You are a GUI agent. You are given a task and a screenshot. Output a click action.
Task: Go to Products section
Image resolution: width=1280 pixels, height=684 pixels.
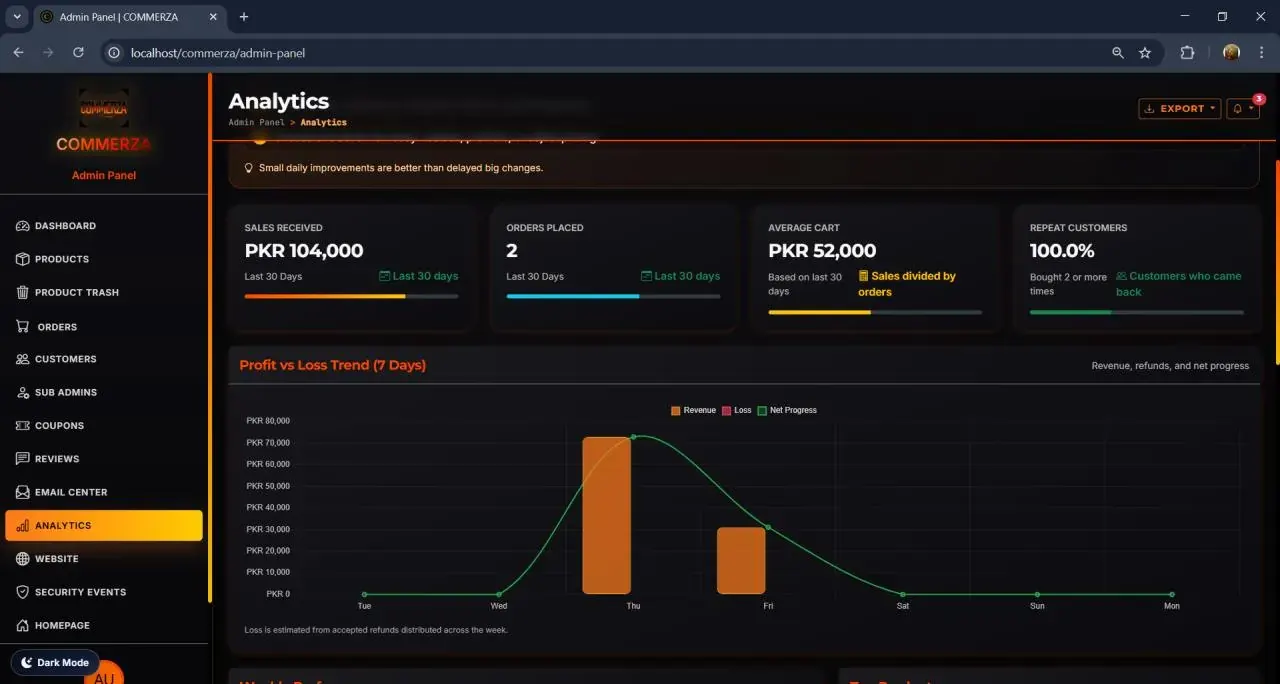(x=104, y=259)
